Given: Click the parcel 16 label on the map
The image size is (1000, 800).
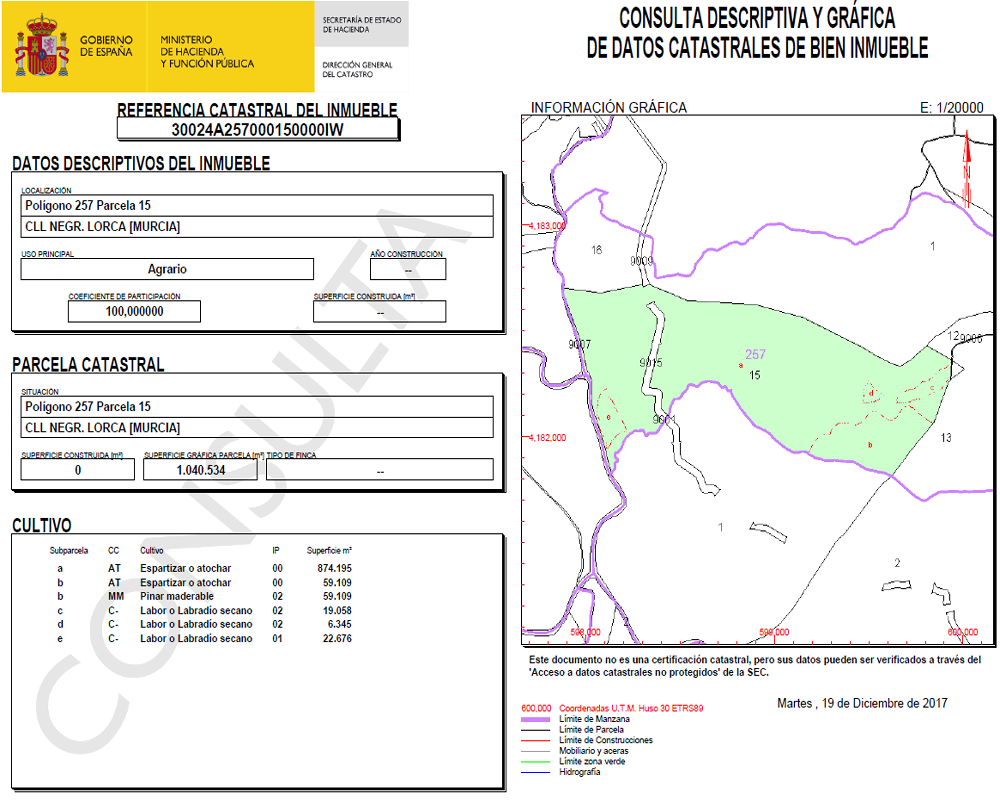Looking at the screenshot, I should 596,250.
